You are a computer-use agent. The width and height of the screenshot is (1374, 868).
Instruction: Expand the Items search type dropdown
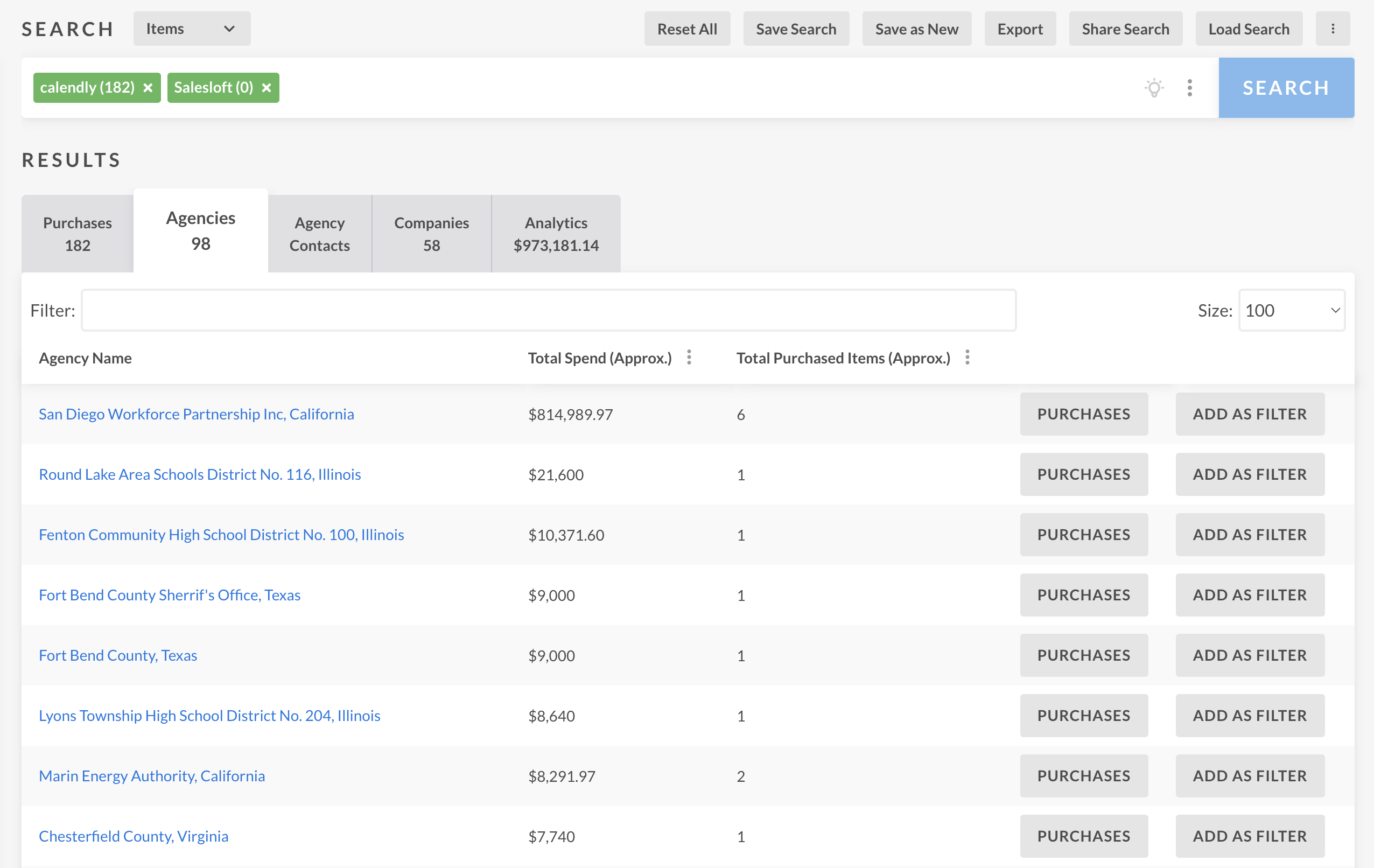point(192,29)
